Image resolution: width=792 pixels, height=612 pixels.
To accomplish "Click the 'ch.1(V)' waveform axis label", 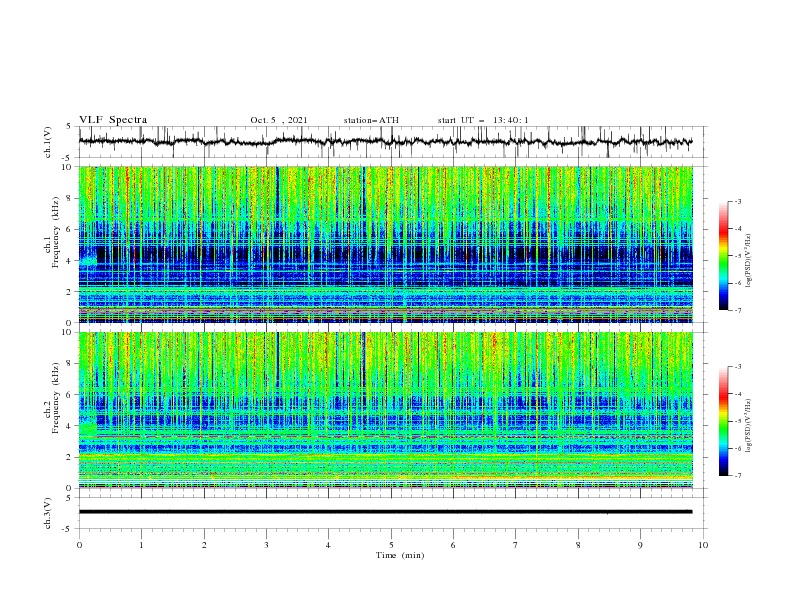I will [x=48, y=142].
